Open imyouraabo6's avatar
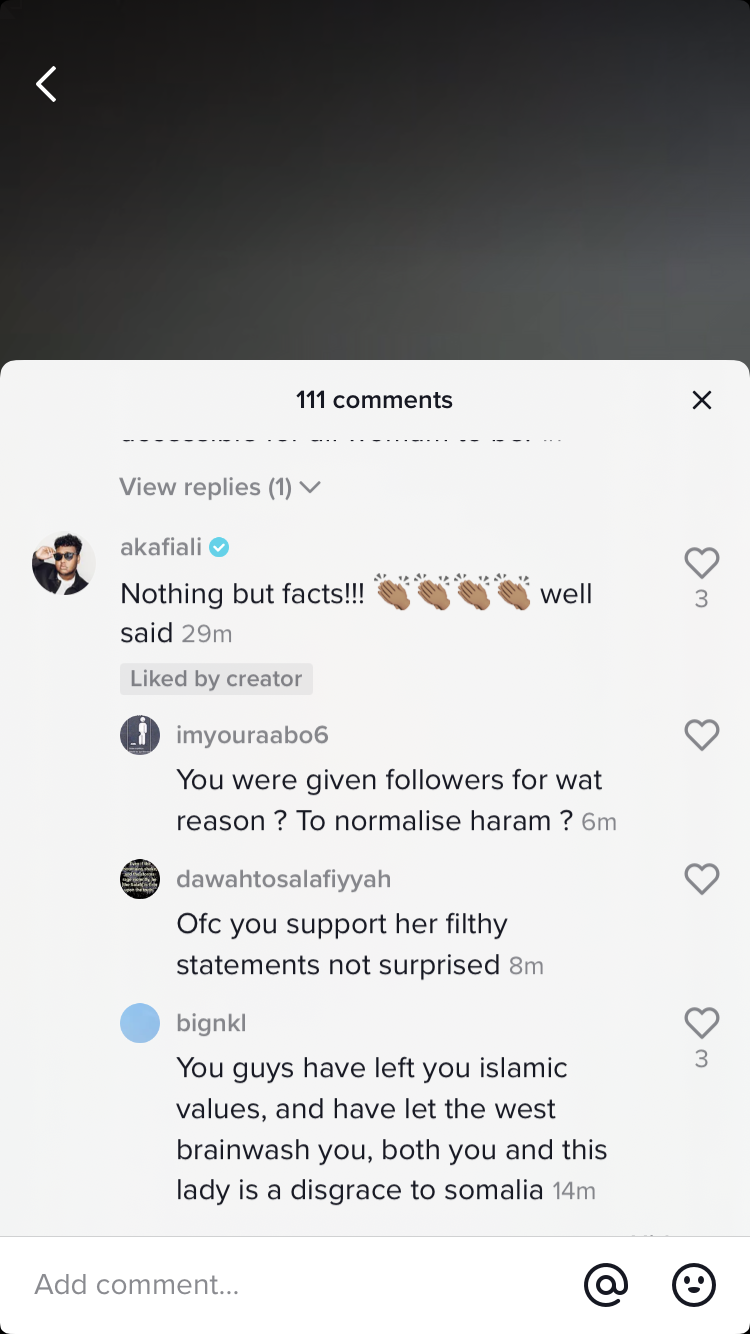This screenshot has height=1334, width=750. 140,735
